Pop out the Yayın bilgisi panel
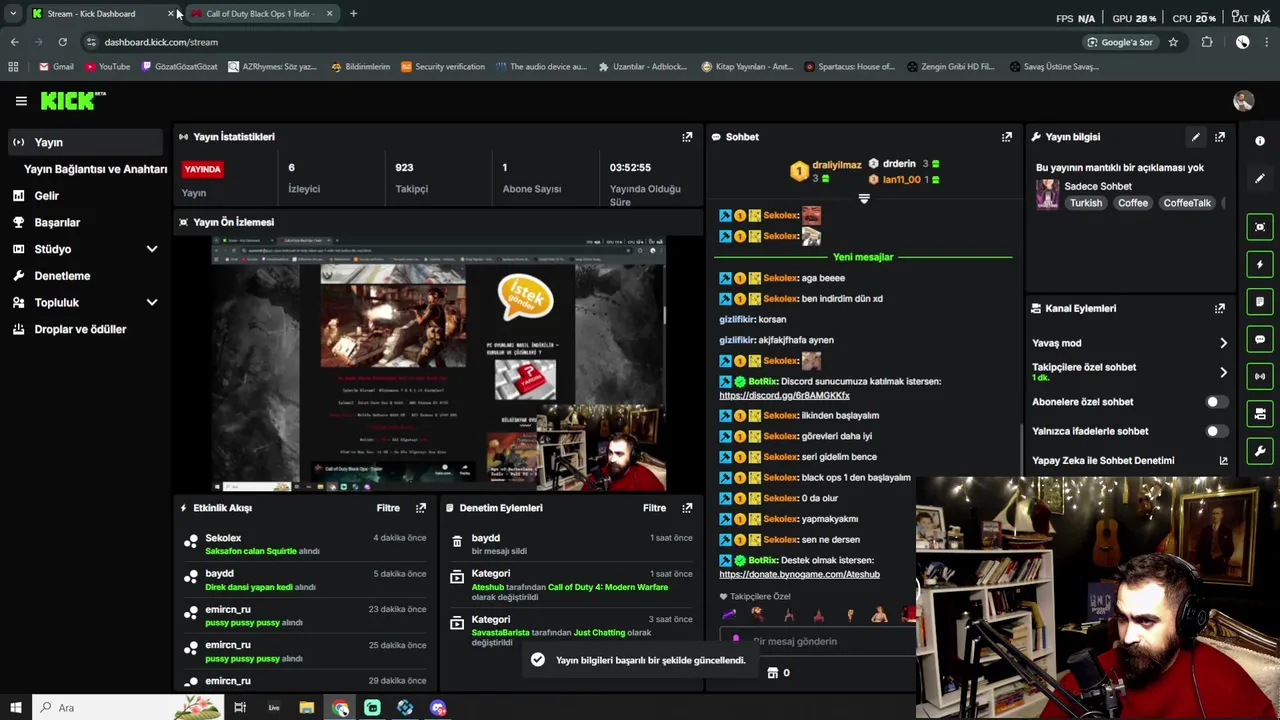 [1220, 137]
